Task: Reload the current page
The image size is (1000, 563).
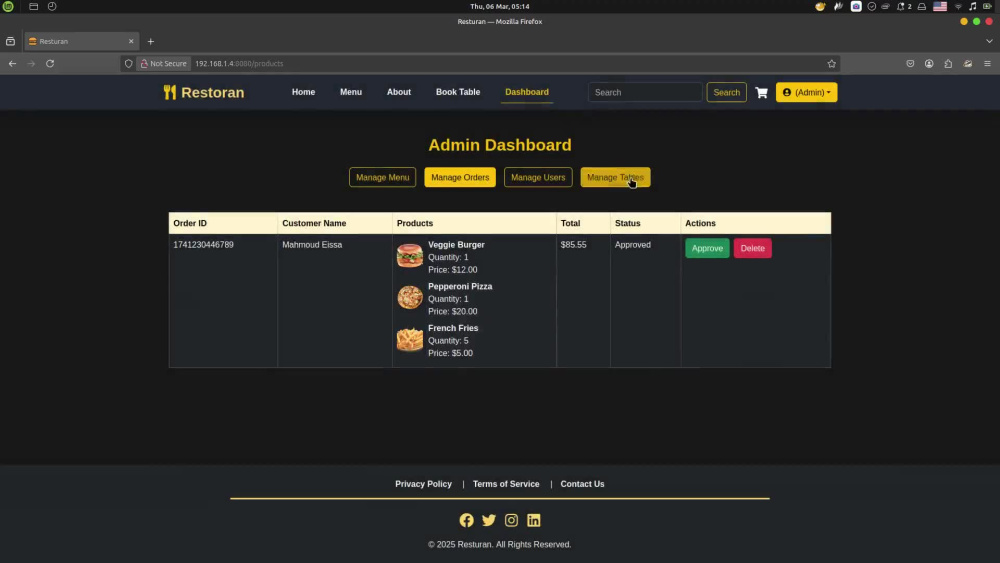Action: point(50,63)
